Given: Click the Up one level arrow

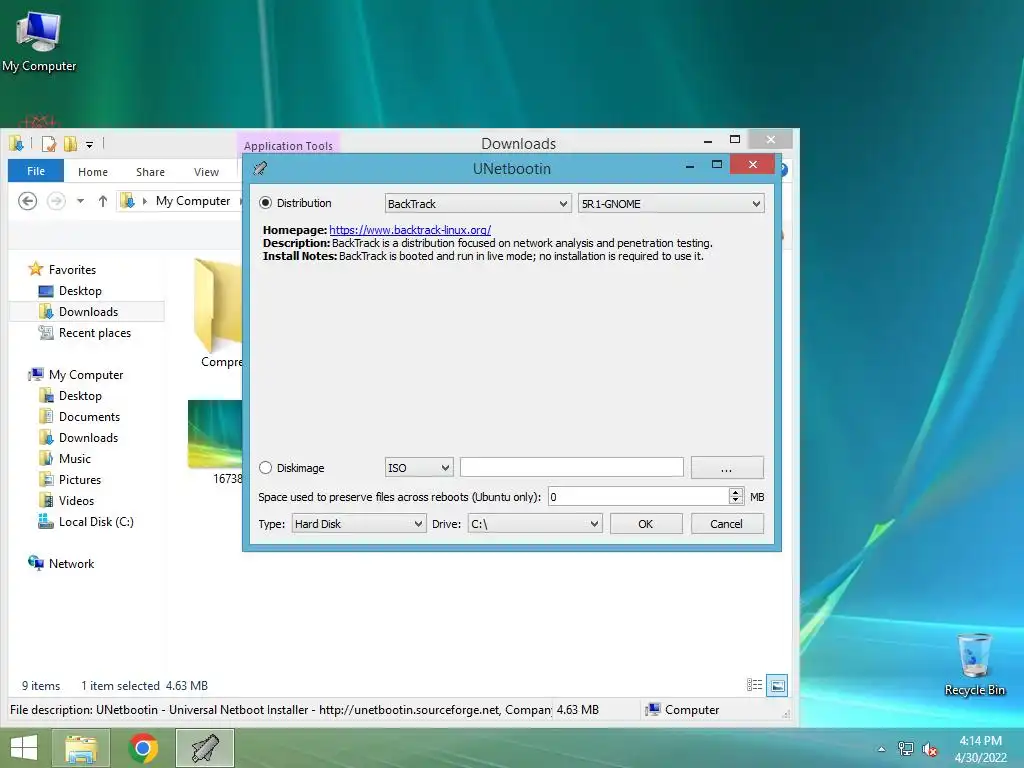Looking at the screenshot, I should point(103,201).
